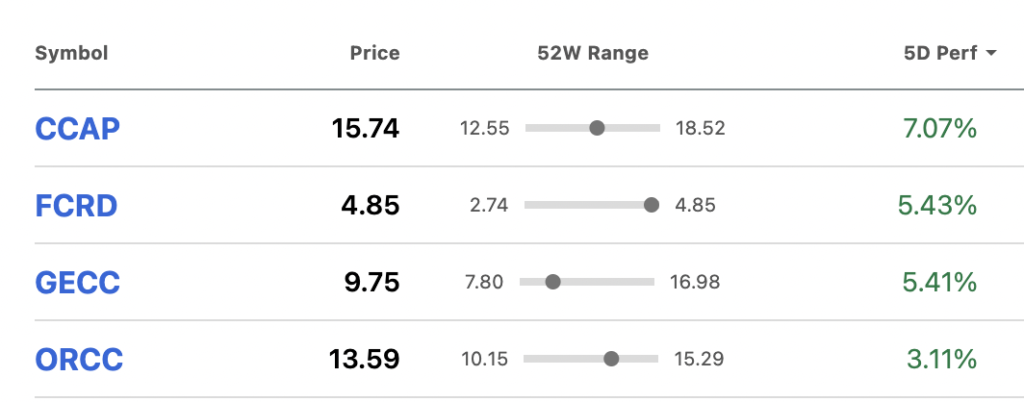
Task: Click CCAP 52-week range slider marker
Action: tap(597, 128)
